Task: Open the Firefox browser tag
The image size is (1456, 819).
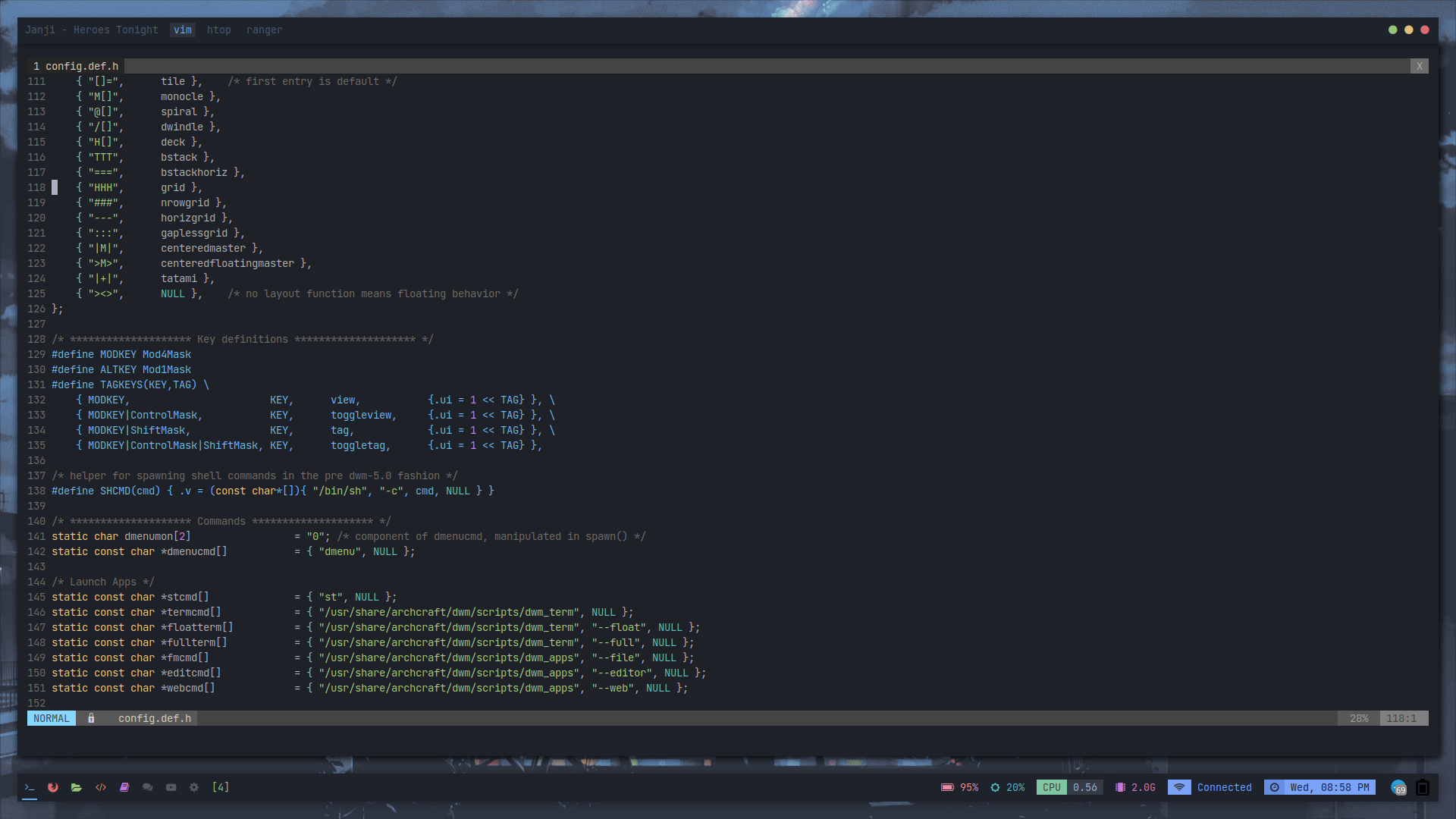Action: (x=53, y=787)
